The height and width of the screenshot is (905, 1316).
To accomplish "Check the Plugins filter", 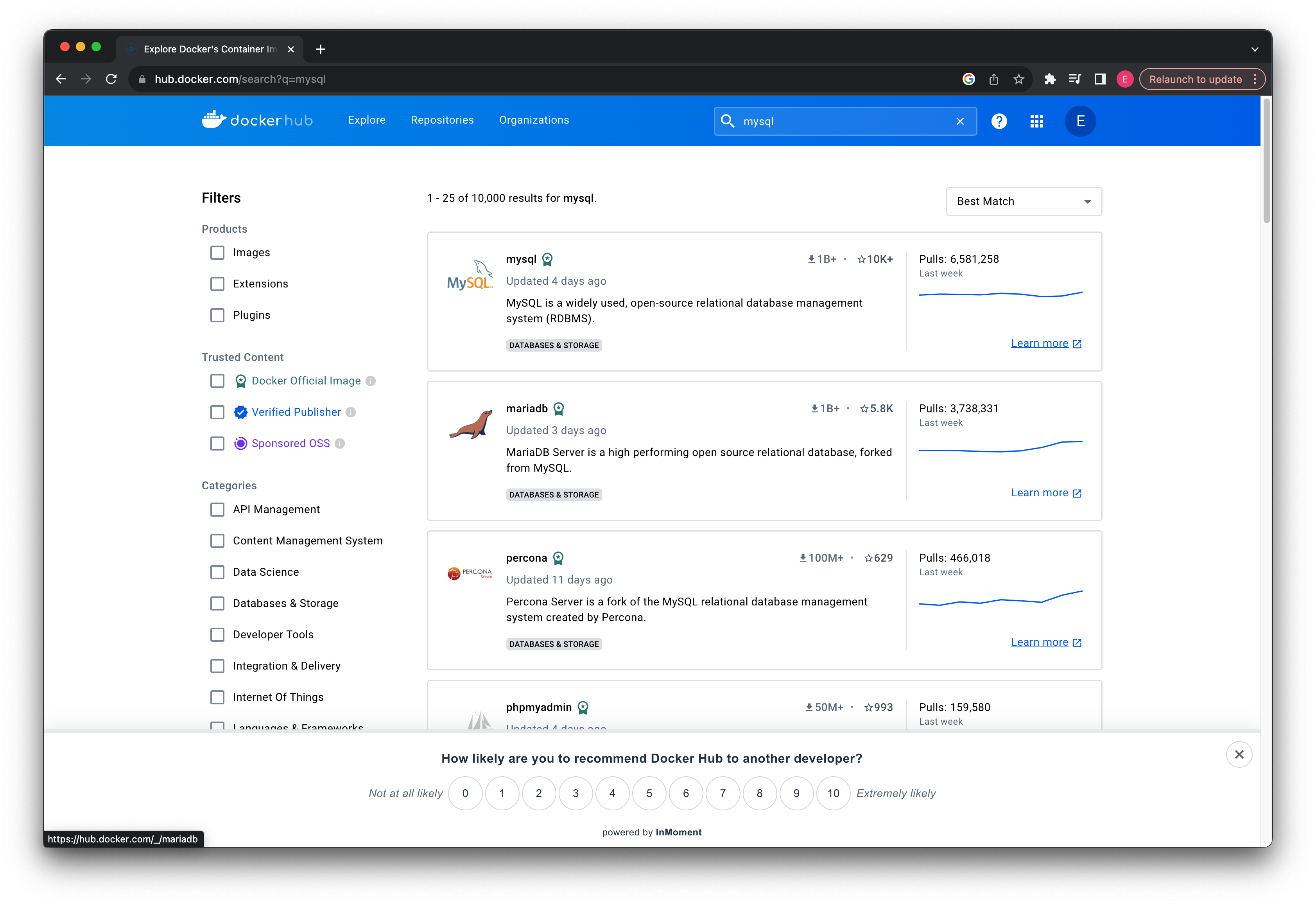I will pos(217,315).
